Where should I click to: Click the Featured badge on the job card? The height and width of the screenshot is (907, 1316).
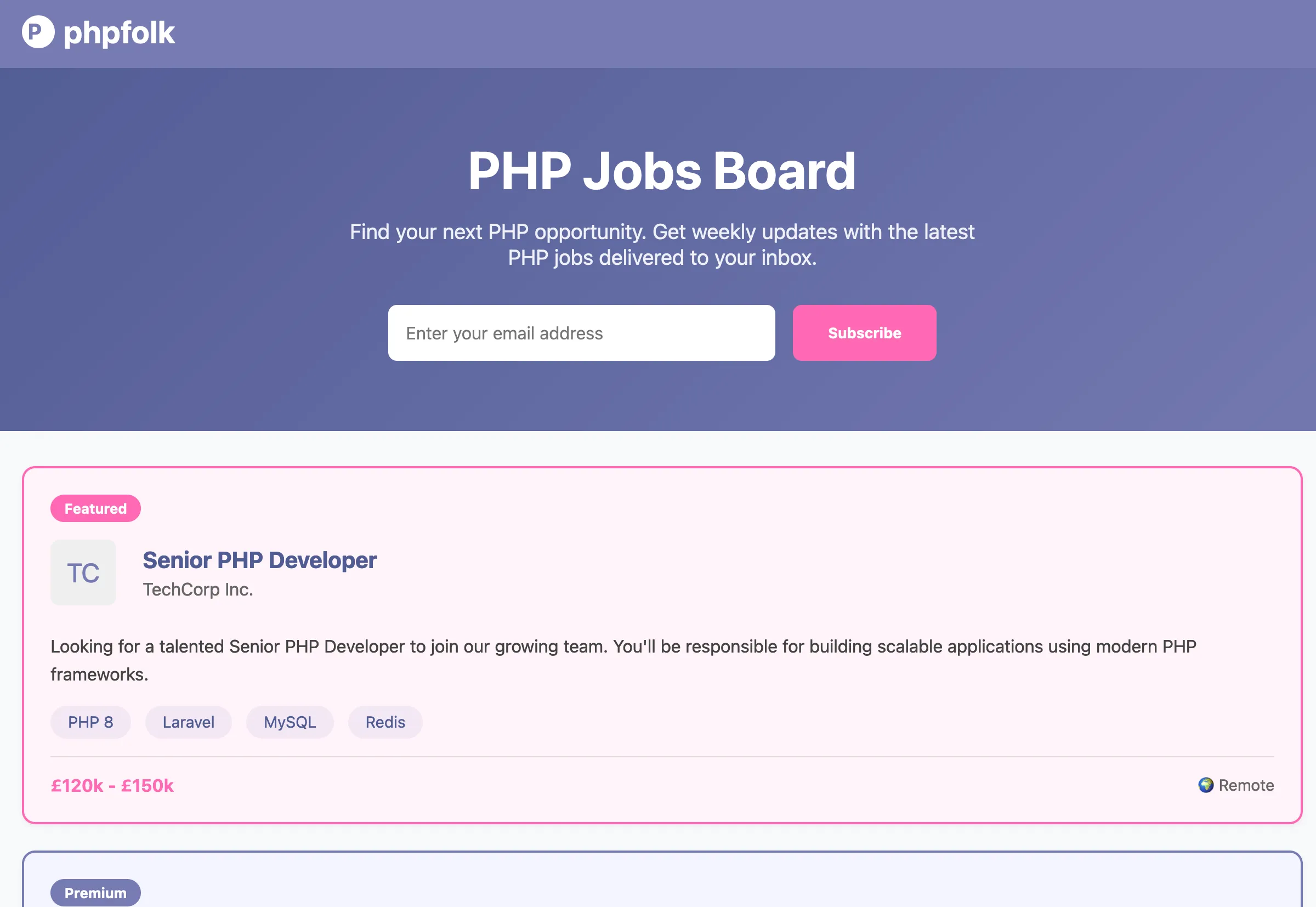[x=95, y=508]
